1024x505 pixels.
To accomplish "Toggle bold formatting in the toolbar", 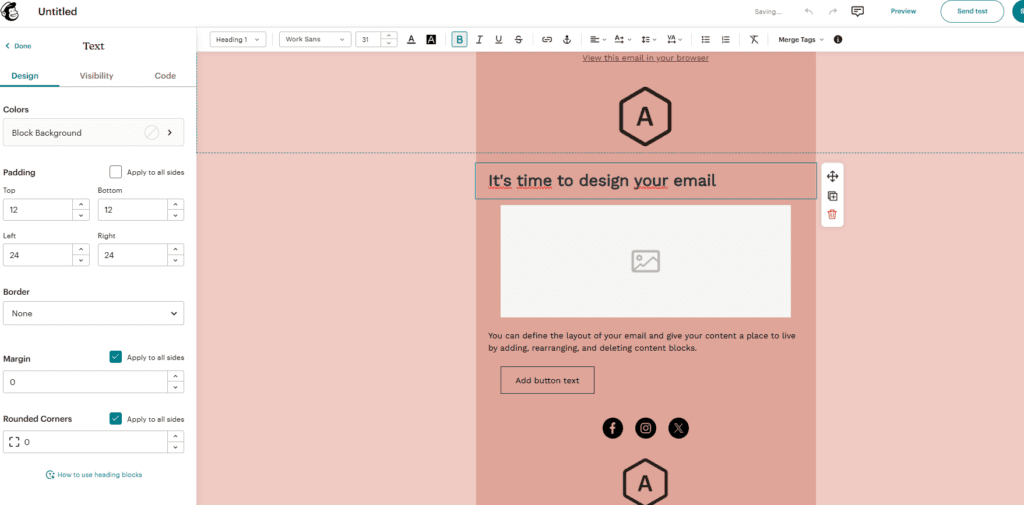I will click(x=460, y=40).
